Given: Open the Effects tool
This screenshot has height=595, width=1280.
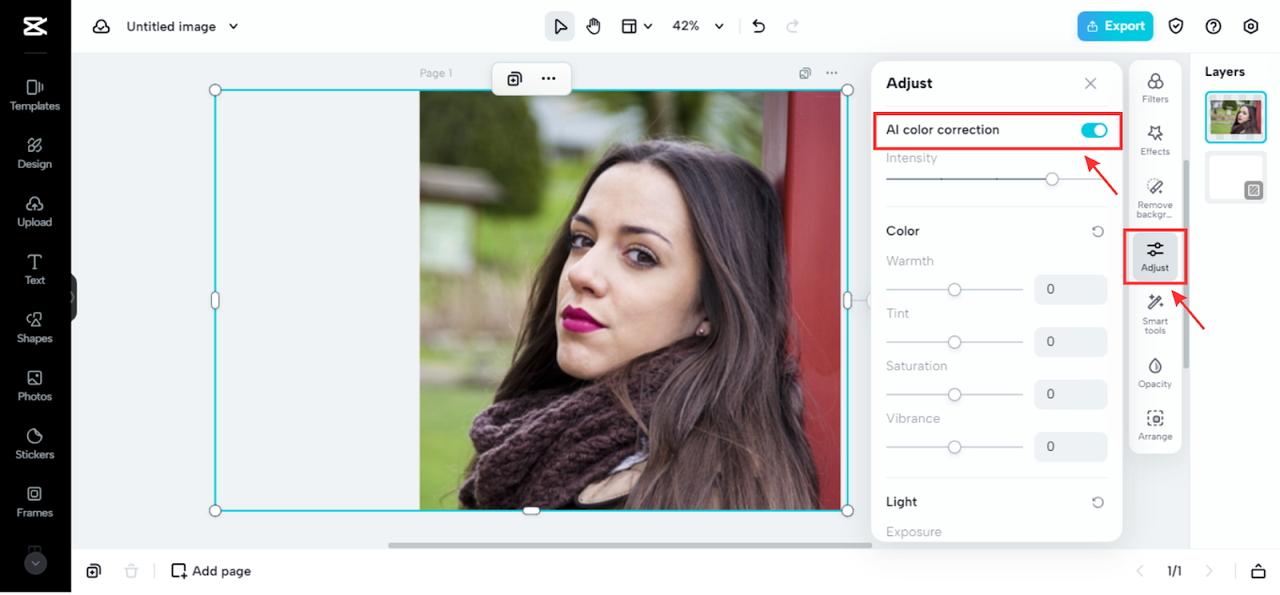Looking at the screenshot, I should coord(1155,141).
